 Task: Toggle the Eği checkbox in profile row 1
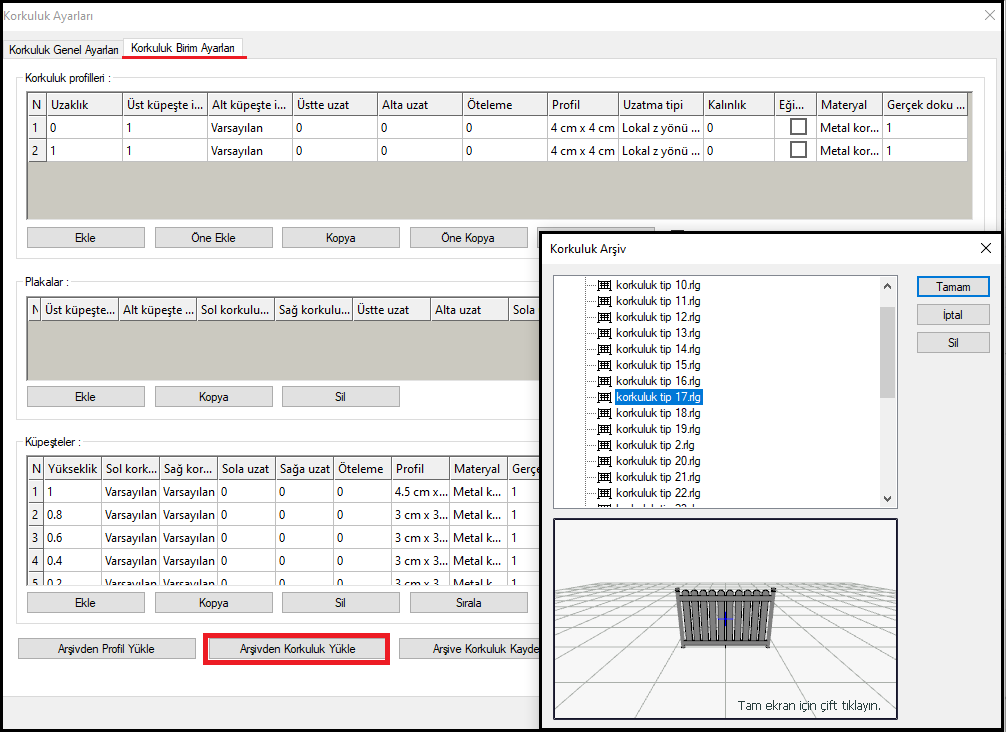(798, 127)
